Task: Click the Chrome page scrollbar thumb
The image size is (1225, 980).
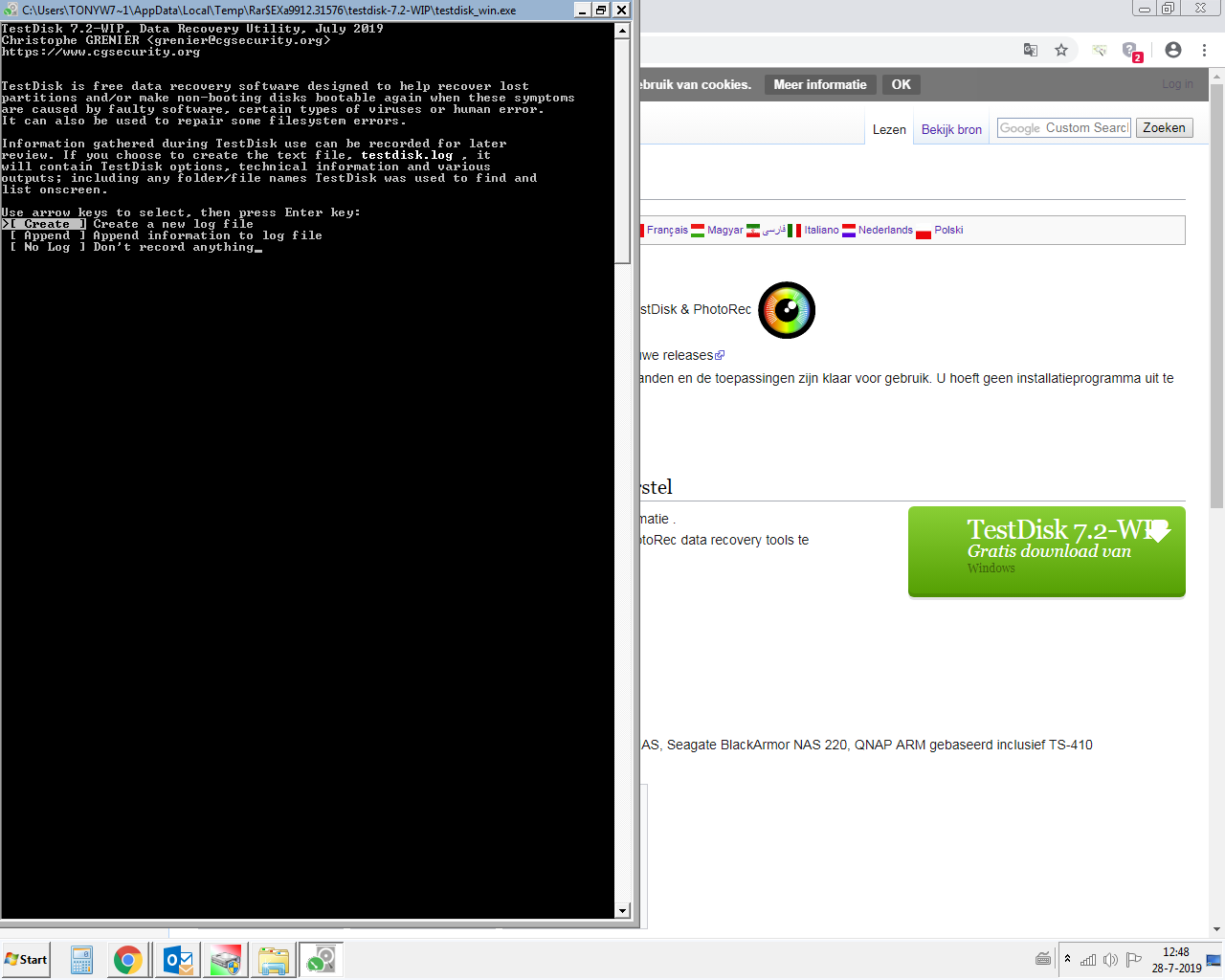Action: click(x=1217, y=295)
